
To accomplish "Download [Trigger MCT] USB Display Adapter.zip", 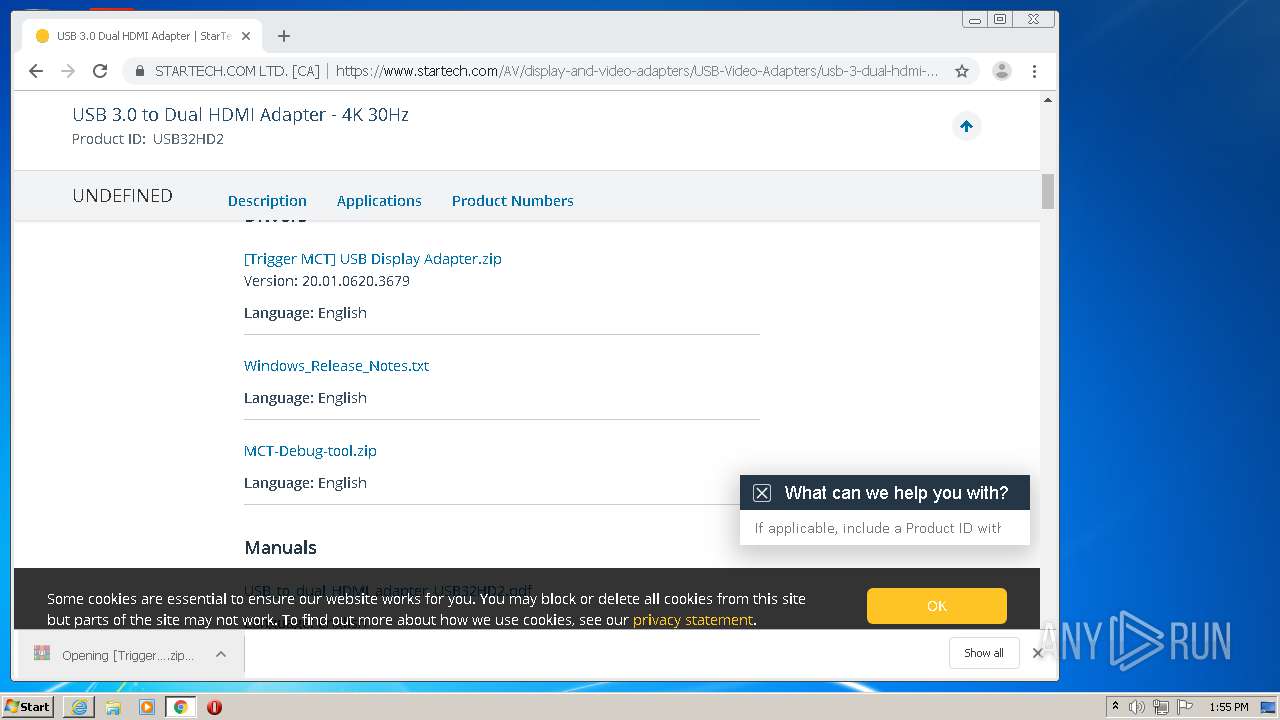I will click(373, 259).
